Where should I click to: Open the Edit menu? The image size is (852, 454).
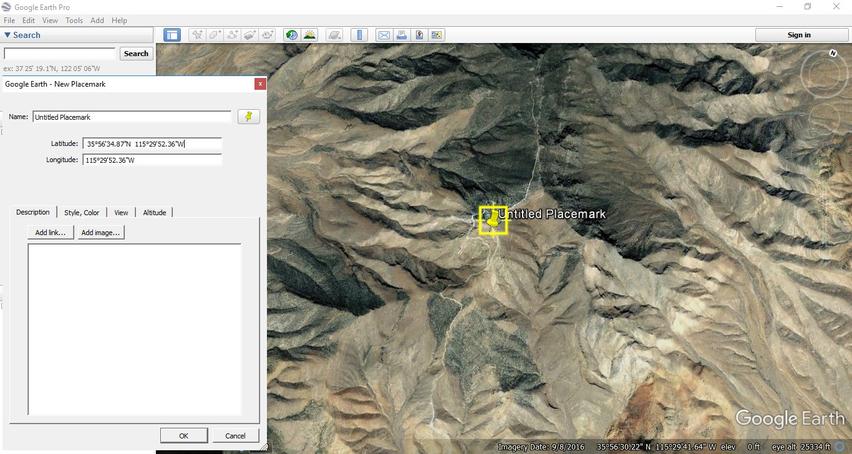28,20
